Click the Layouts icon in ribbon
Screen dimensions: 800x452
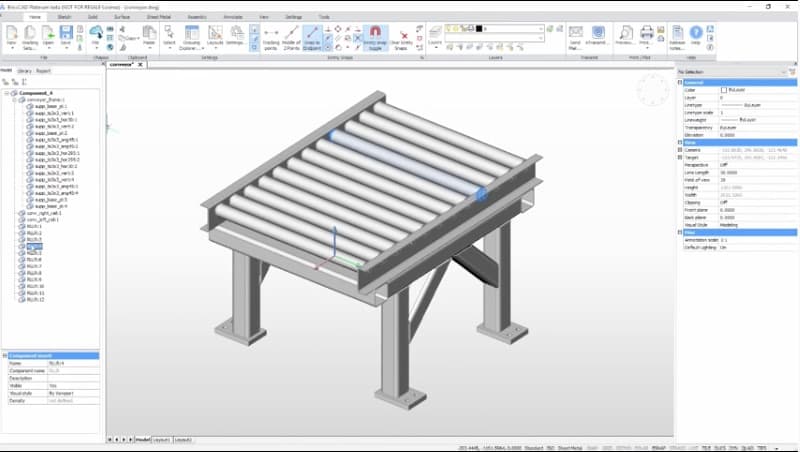[x=215, y=33]
